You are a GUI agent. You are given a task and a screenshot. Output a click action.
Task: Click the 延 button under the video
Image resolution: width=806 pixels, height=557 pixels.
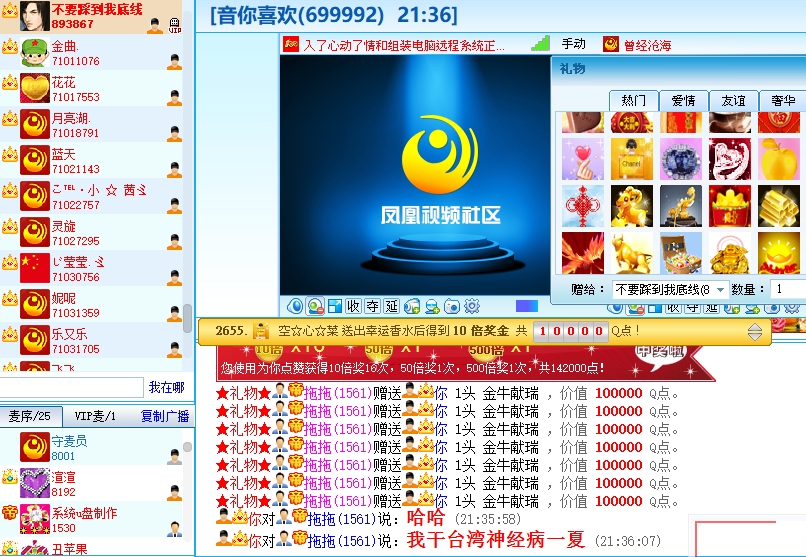[391, 306]
